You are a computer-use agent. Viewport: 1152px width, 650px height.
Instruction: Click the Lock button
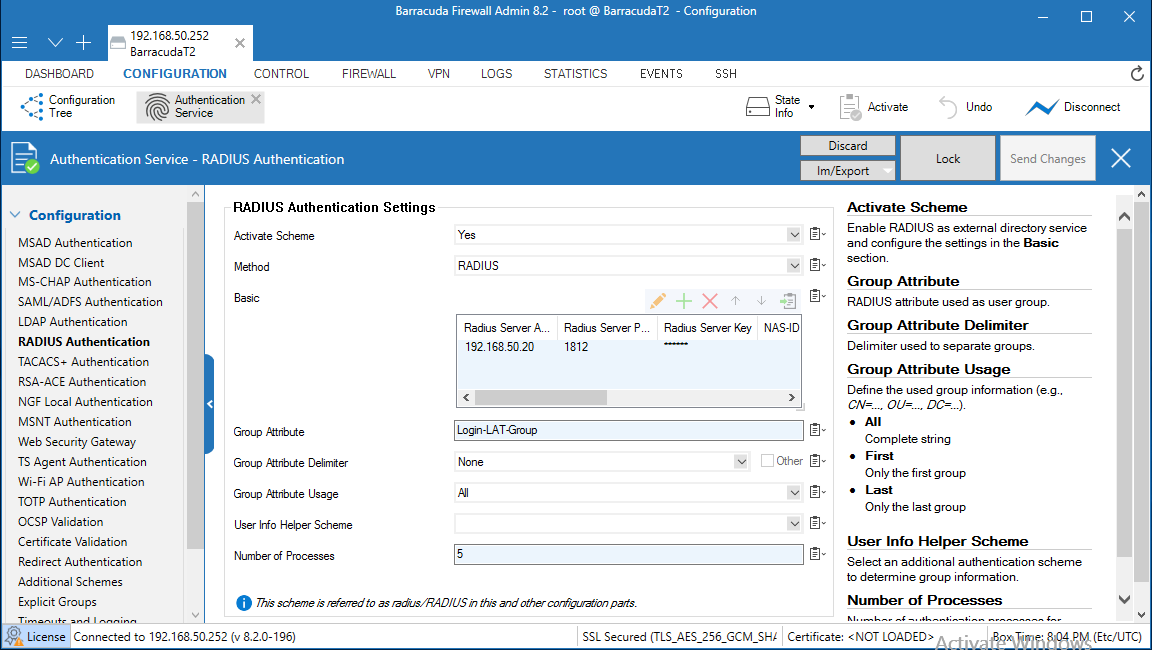click(x=947, y=159)
